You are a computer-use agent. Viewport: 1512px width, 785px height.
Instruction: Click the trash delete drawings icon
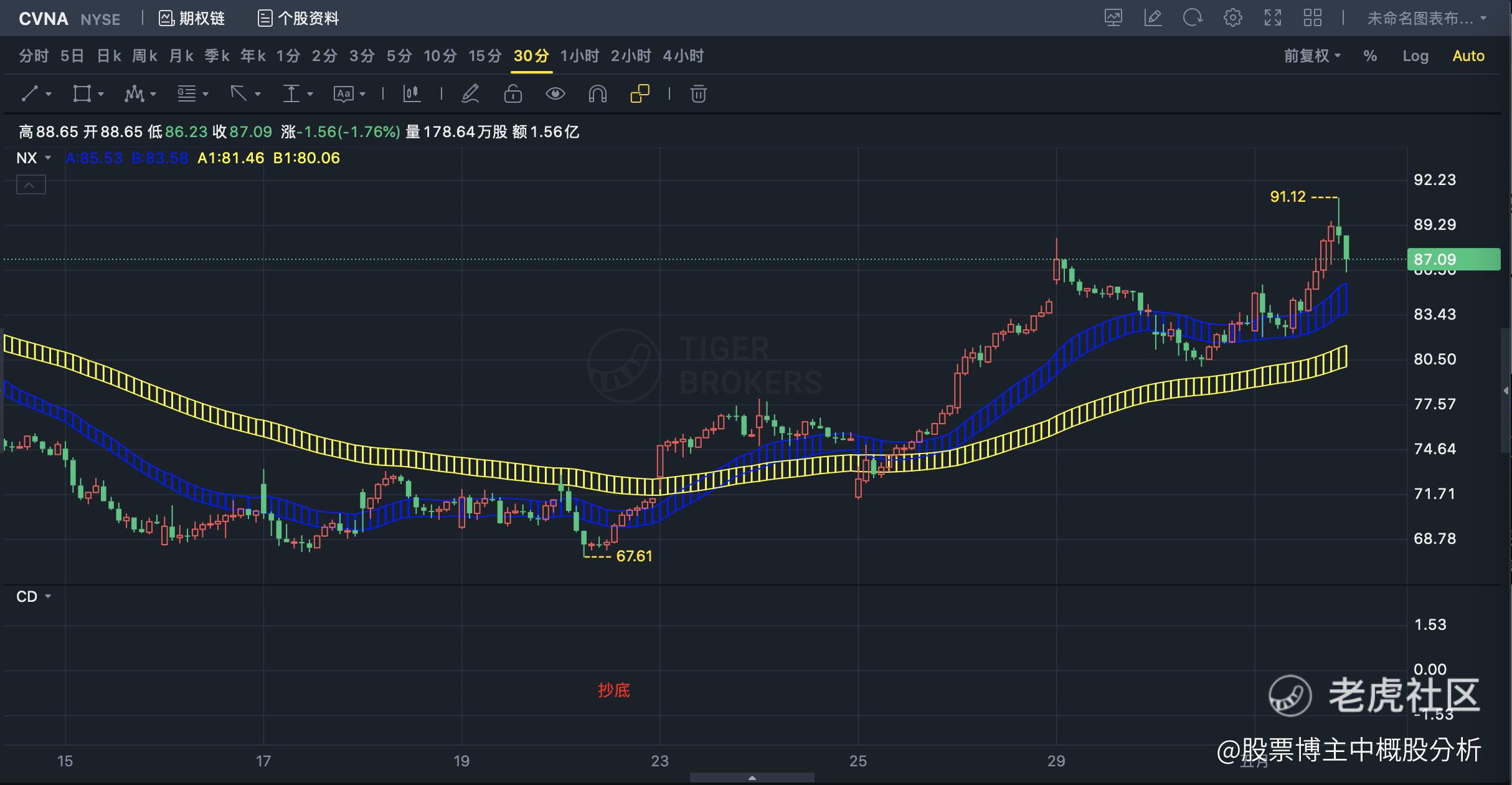(x=698, y=94)
